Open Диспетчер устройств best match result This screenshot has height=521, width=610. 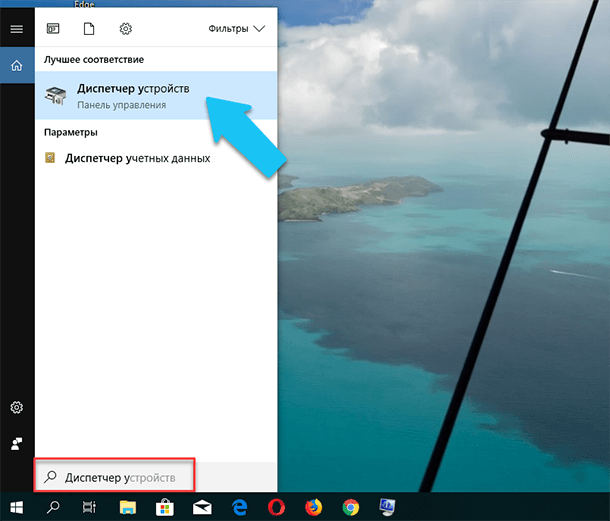pyautogui.click(x=156, y=95)
